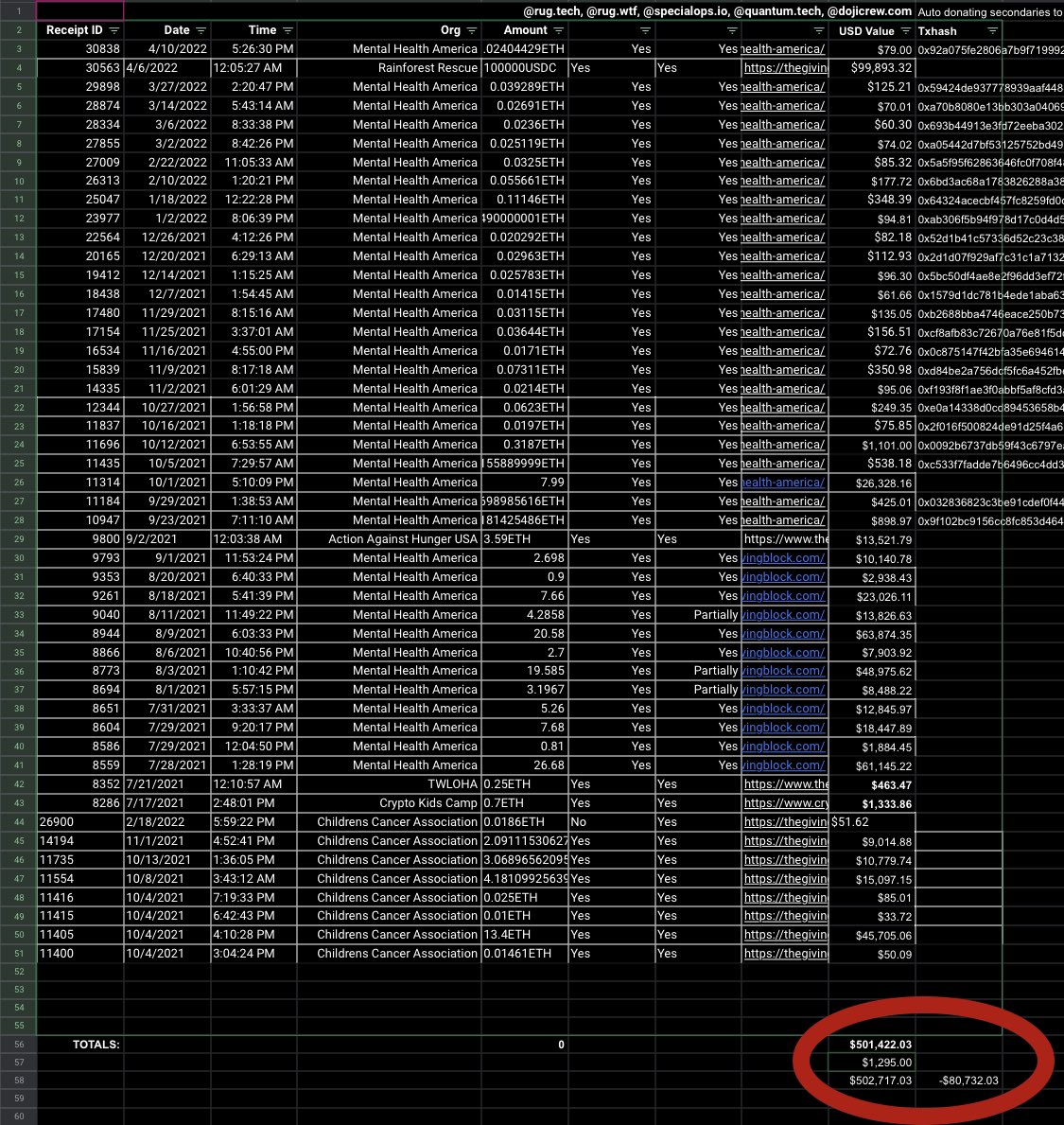Select USD value cell '$51.62'
Image resolution: width=1064 pixels, height=1125 pixels.
[872, 821]
